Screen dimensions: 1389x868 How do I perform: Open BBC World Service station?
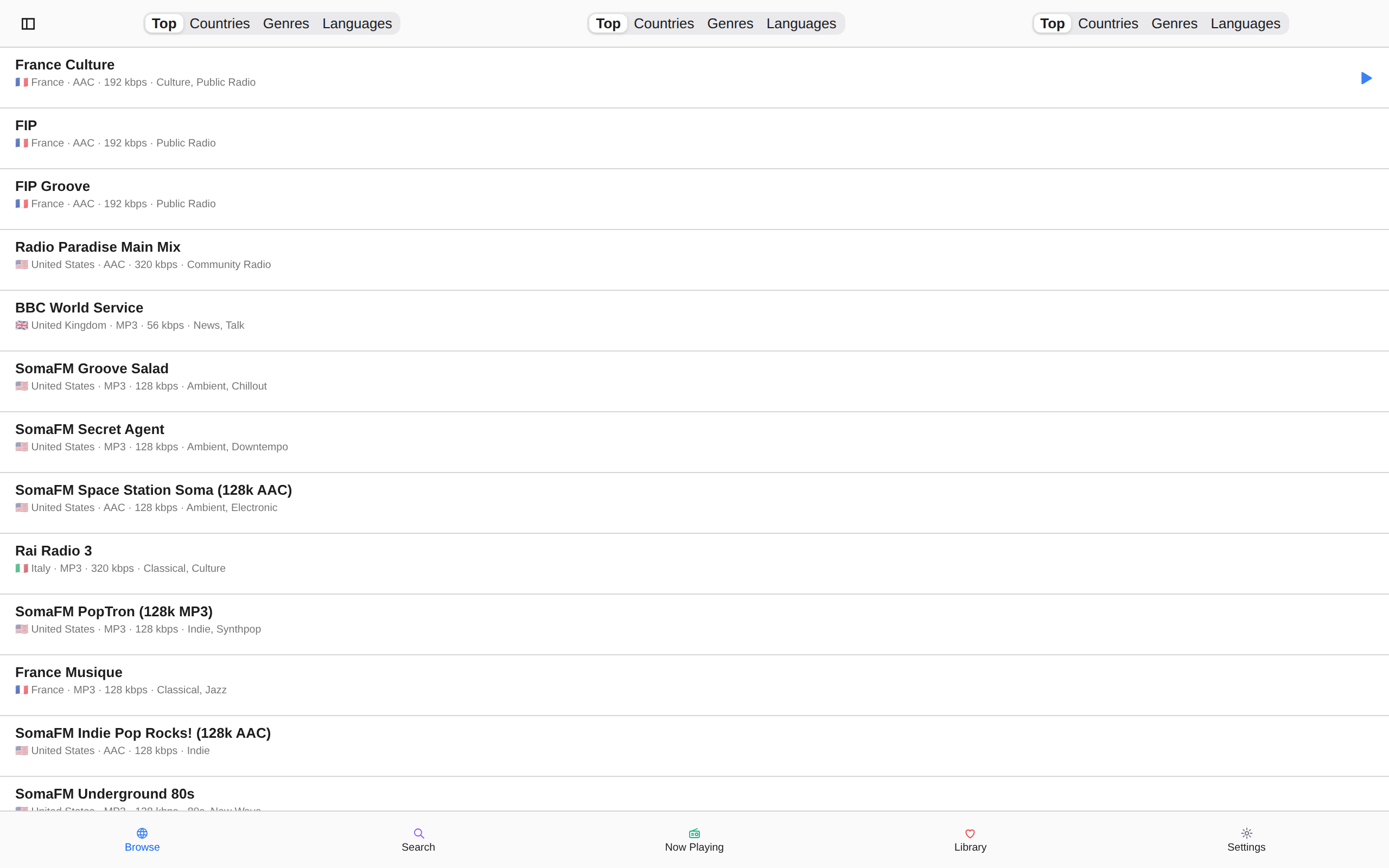[x=694, y=321]
